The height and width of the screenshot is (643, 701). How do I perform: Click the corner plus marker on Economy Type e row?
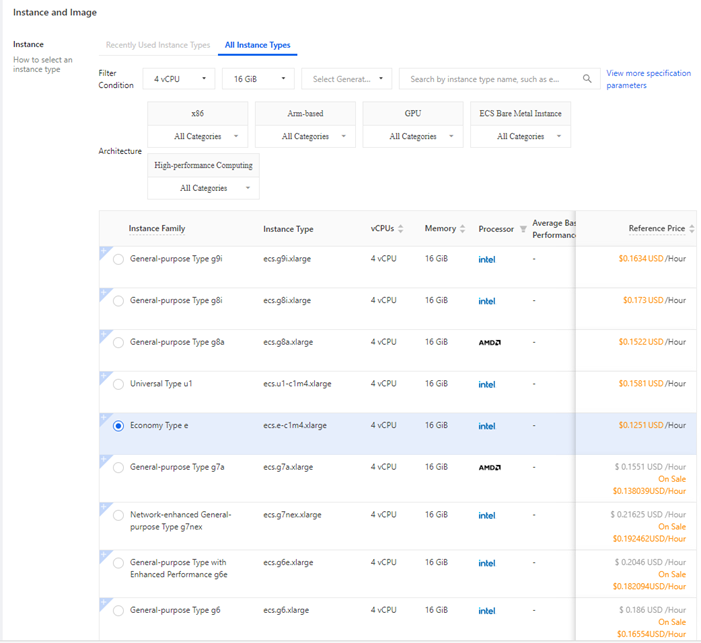coord(104,417)
